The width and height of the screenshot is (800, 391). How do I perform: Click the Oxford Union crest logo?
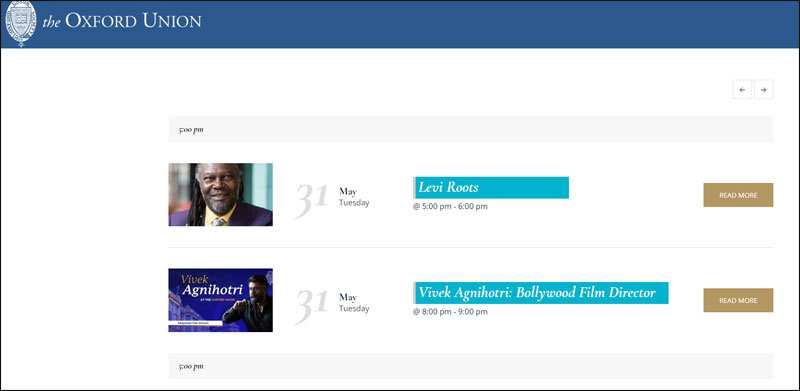point(21,23)
